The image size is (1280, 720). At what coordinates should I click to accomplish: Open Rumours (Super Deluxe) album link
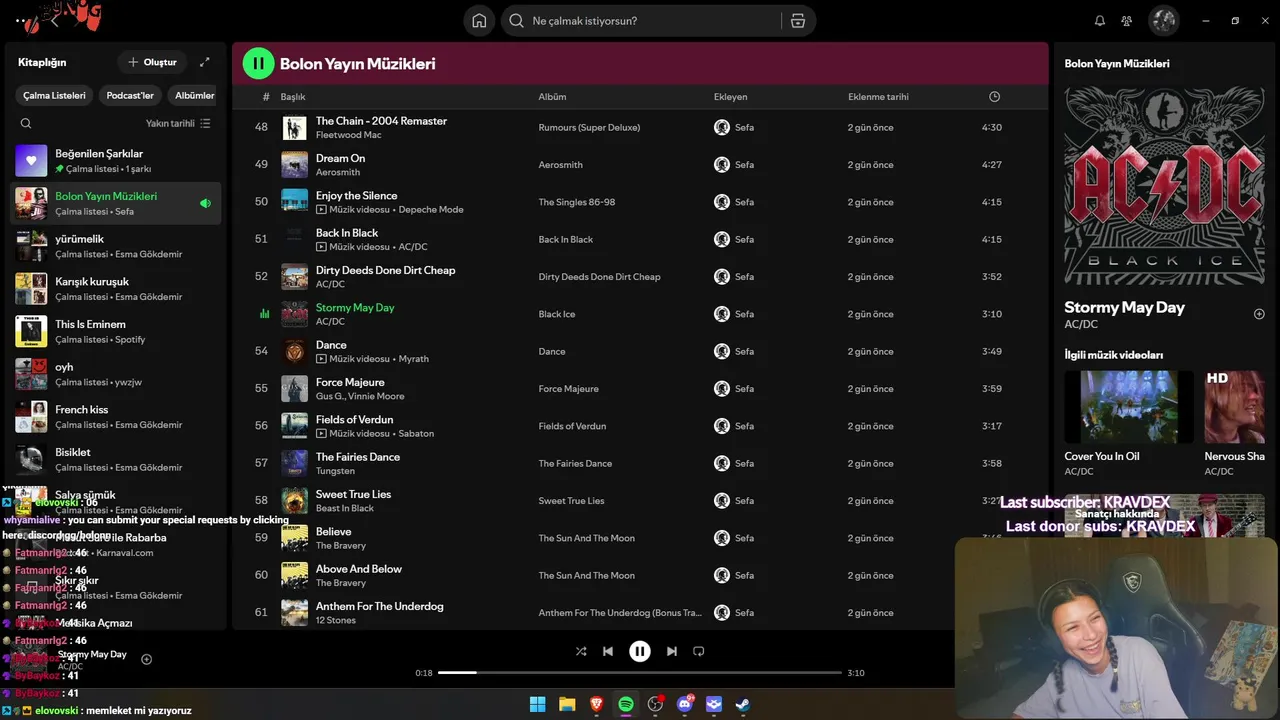(589, 127)
